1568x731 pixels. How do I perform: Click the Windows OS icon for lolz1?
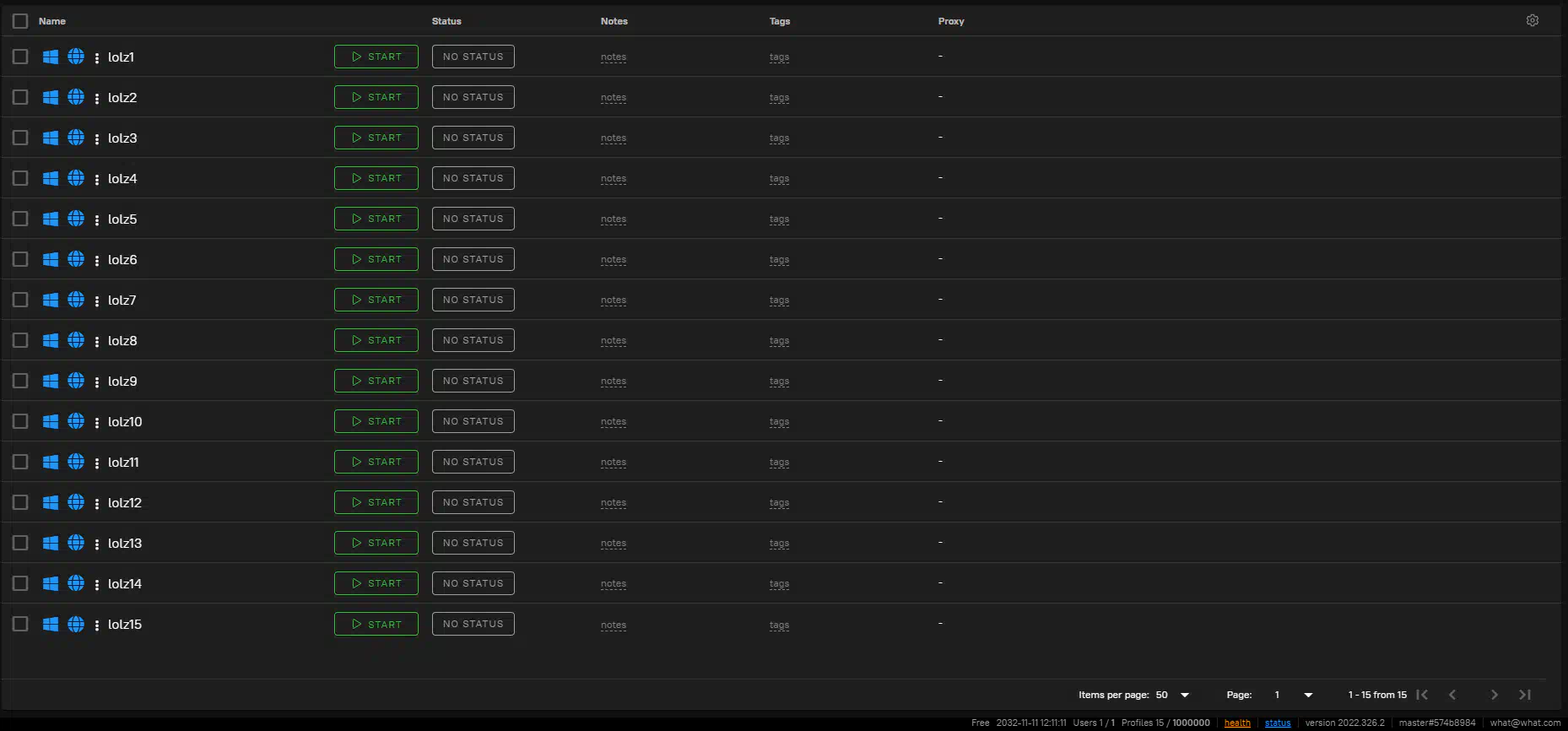(51, 57)
